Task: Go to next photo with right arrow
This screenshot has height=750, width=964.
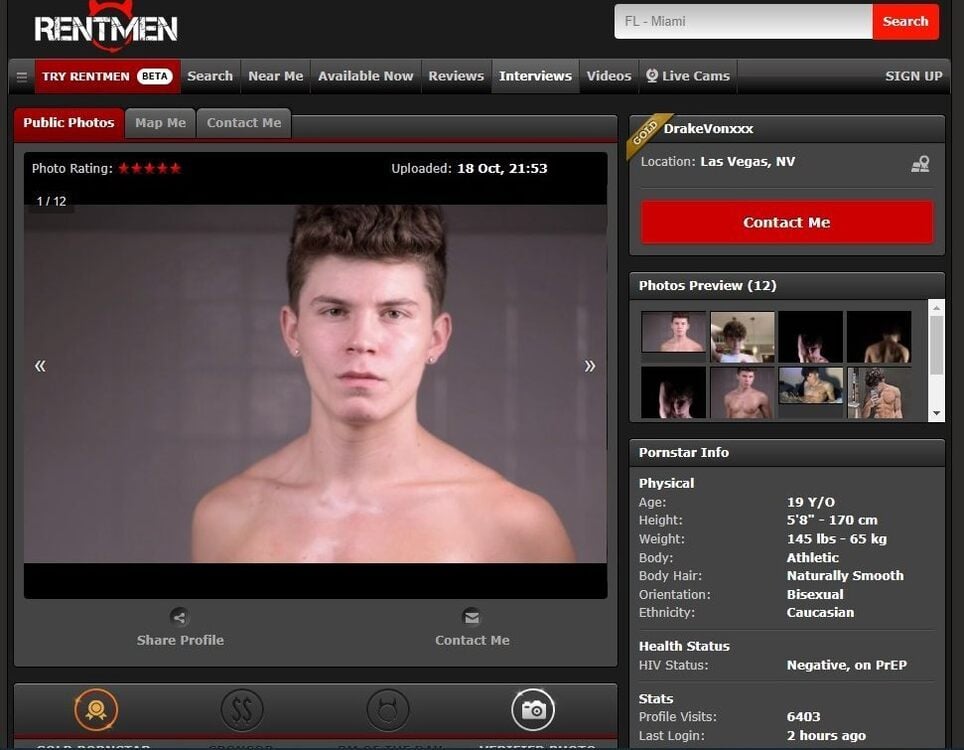Action: [590, 366]
